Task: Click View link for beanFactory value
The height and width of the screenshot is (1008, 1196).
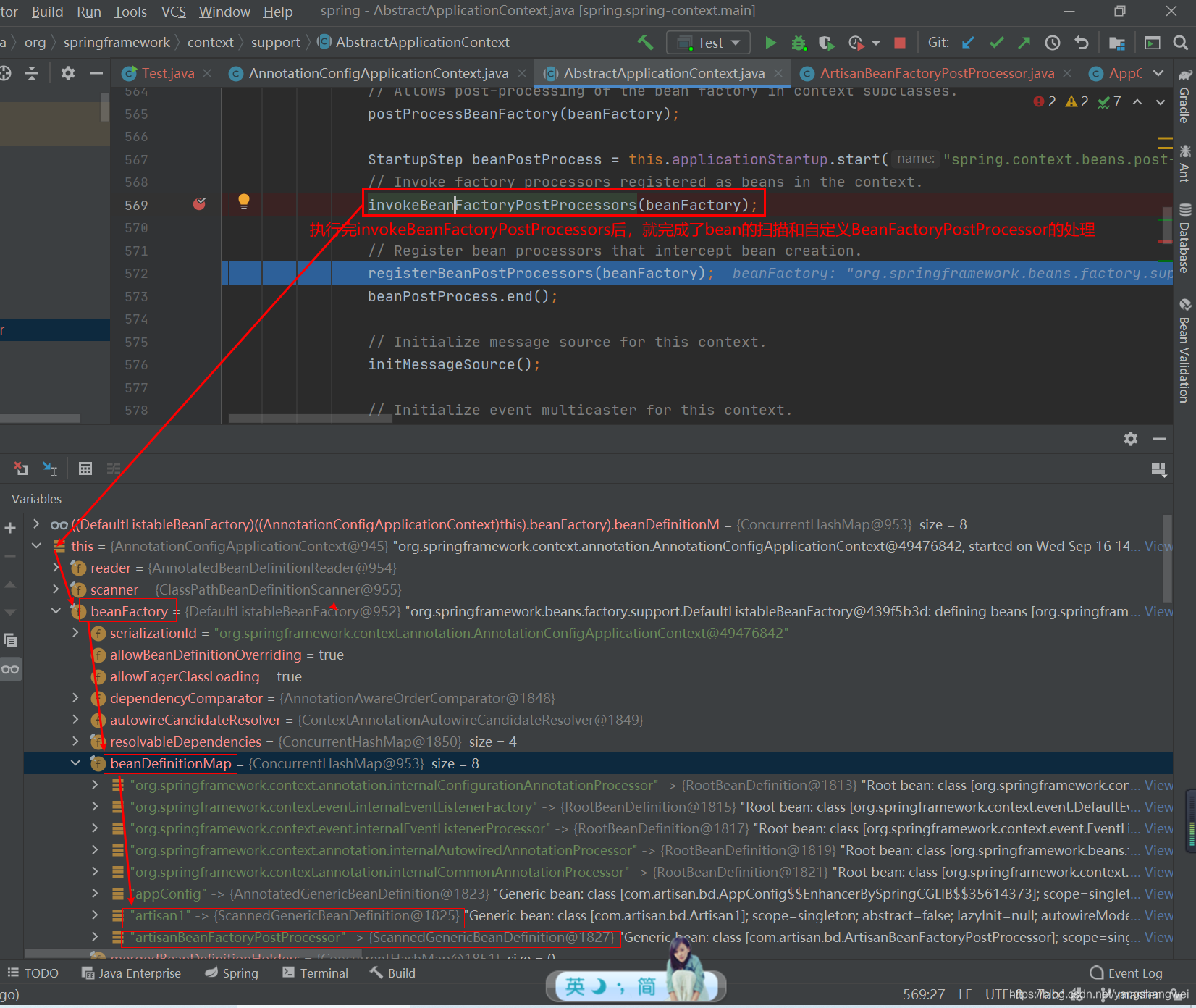Action: point(1158,612)
